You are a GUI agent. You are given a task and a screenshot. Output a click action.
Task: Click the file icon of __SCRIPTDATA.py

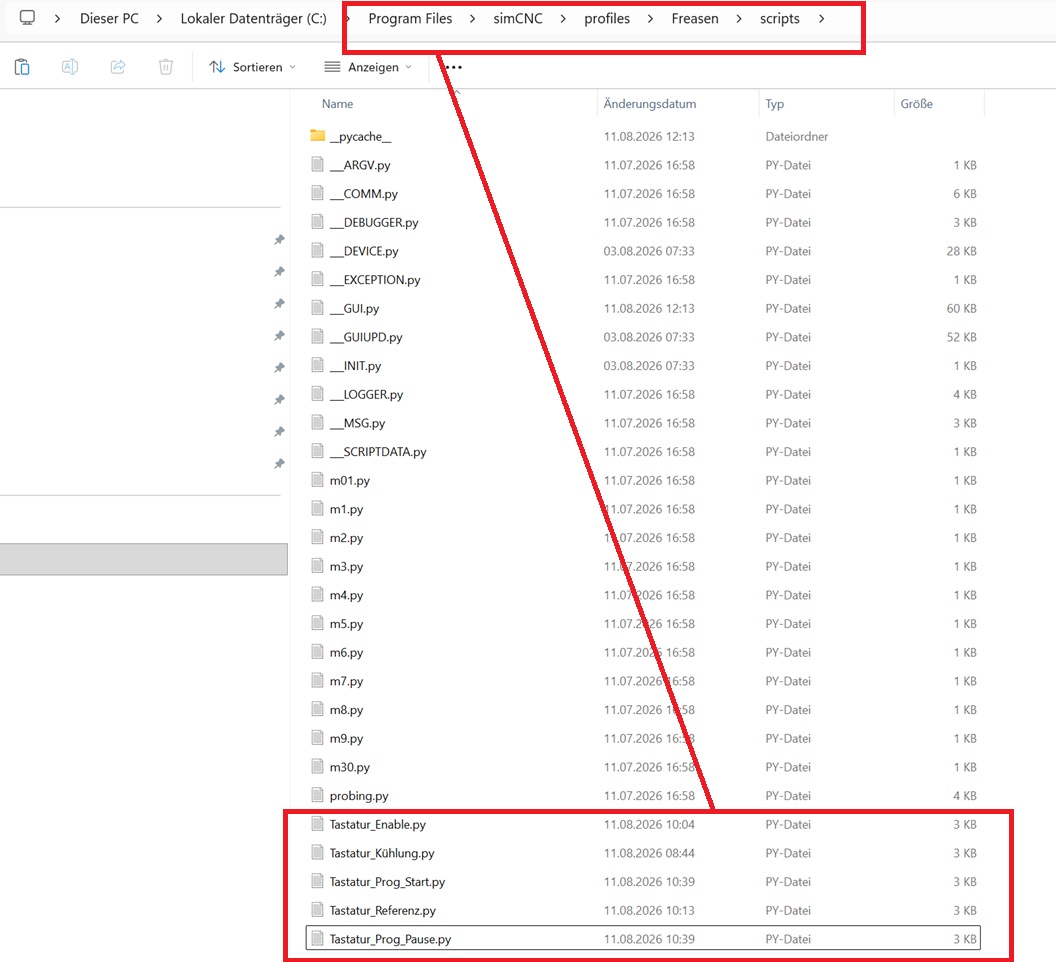click(x=317, y=451)
